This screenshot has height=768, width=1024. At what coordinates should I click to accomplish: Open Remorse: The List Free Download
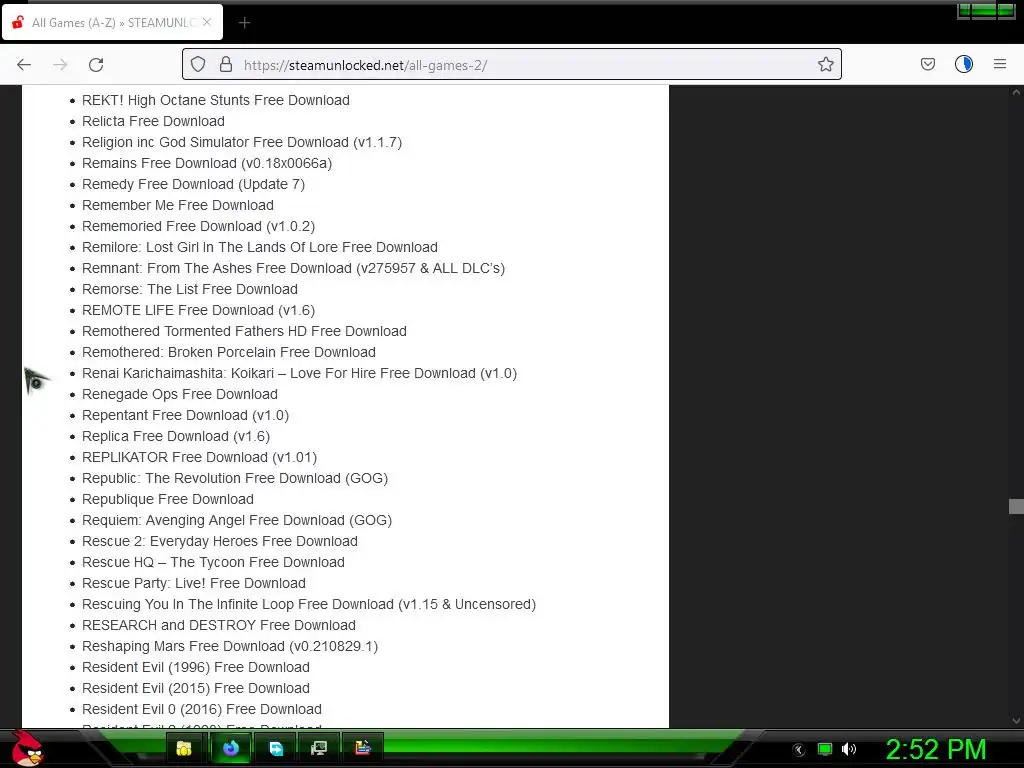point(189,289)
